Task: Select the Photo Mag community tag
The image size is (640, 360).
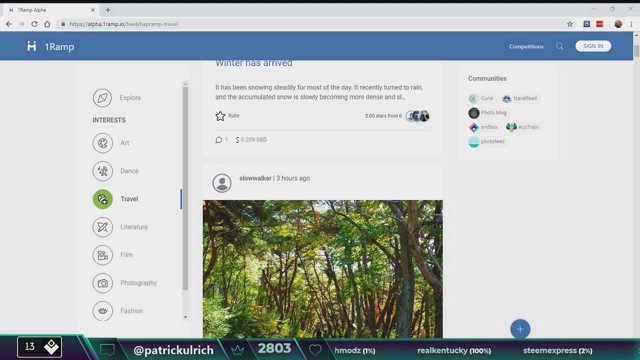Action: [488, 113]
